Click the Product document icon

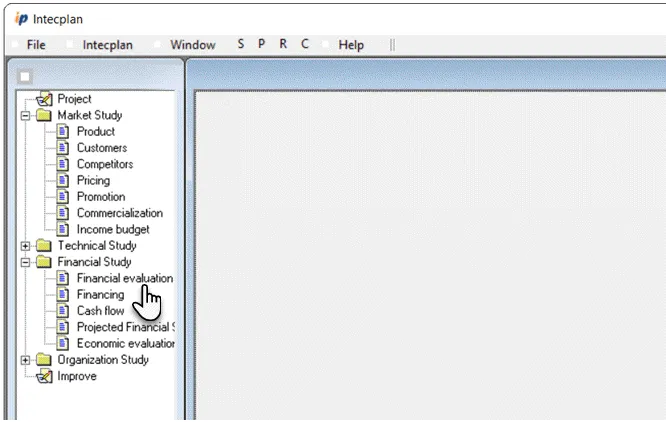tap(63, 132)
